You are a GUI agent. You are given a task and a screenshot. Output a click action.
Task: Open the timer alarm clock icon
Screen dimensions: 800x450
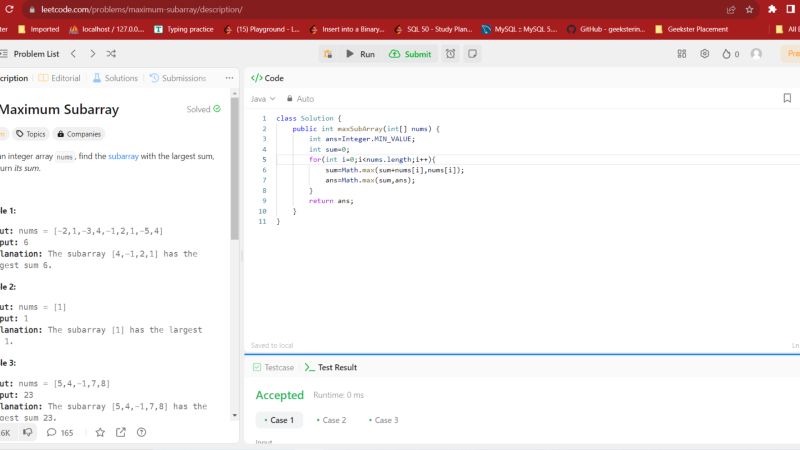tap(451, 54)
